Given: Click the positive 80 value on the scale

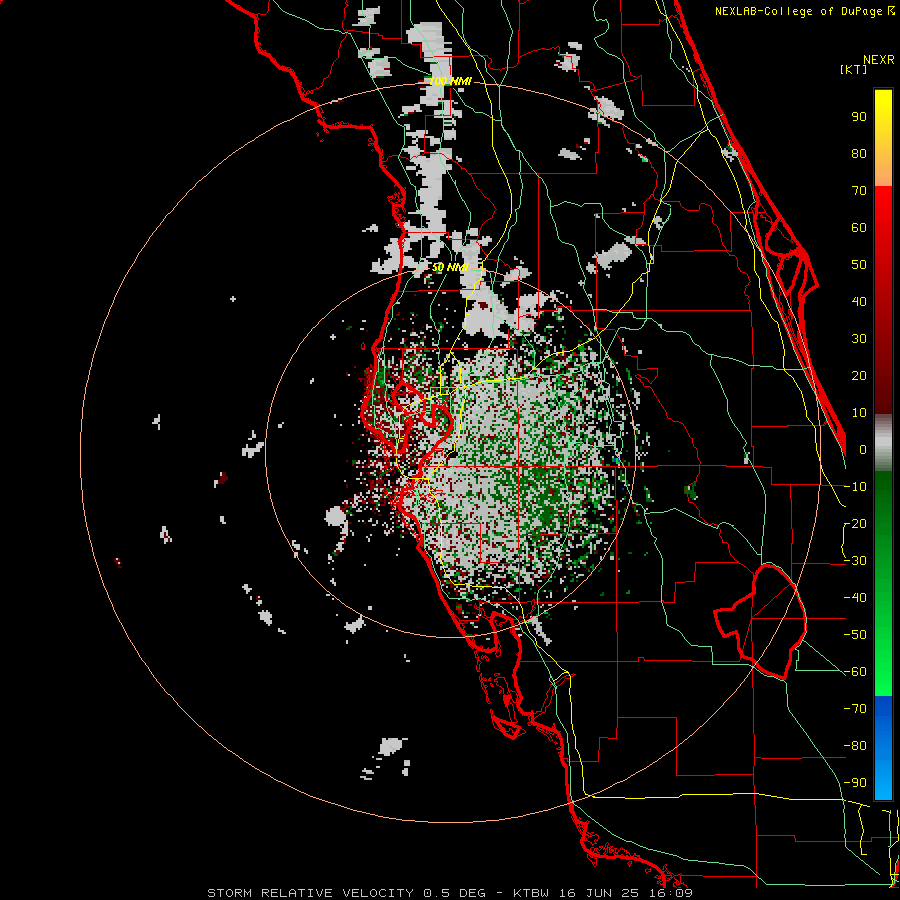Looking at the screenshot, I should click(x=859, y=153).
